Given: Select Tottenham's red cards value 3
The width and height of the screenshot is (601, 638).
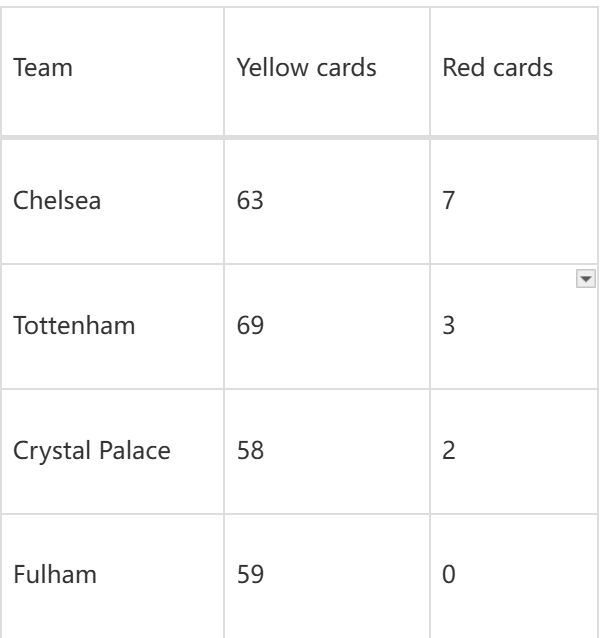Looking at the screenshot, I should pos(449,327).
